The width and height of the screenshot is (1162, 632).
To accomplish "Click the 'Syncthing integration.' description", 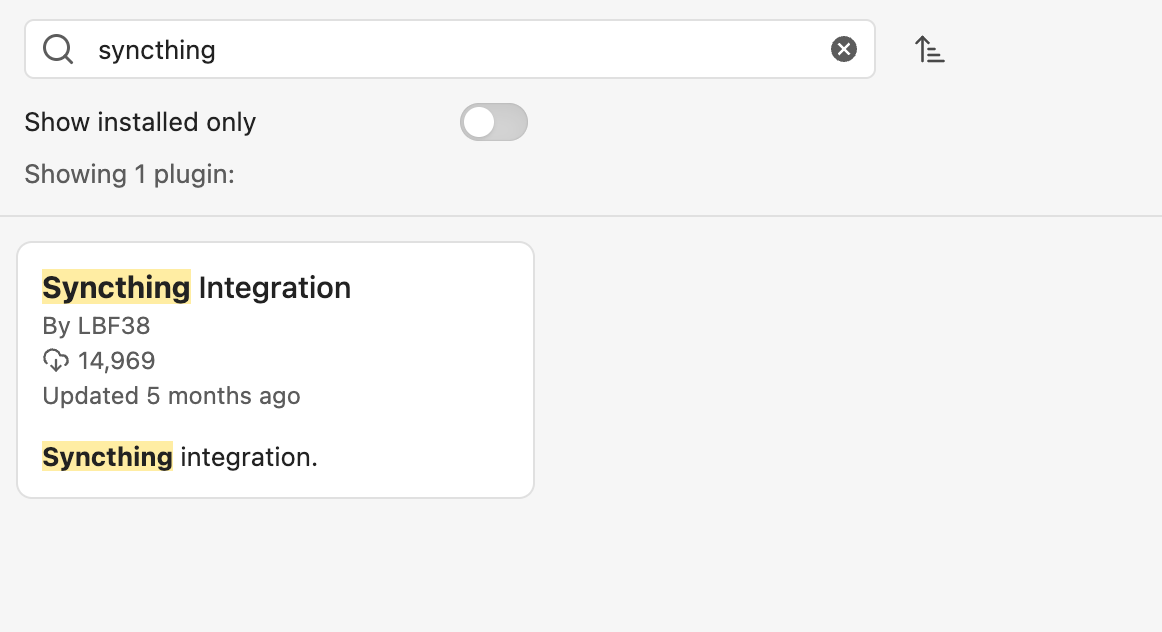I will point(180,457).
